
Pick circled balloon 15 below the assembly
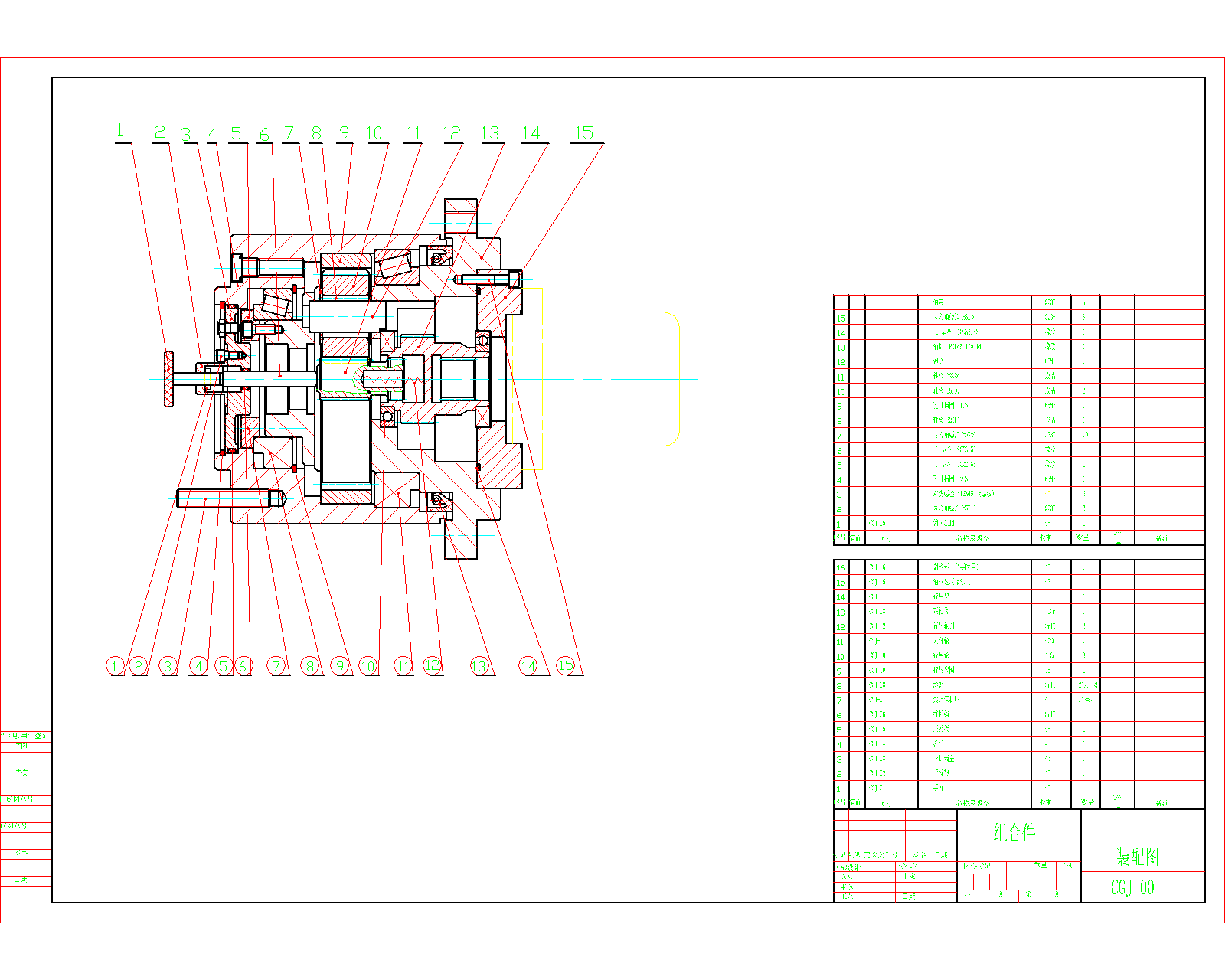click(x=565, y=666)
